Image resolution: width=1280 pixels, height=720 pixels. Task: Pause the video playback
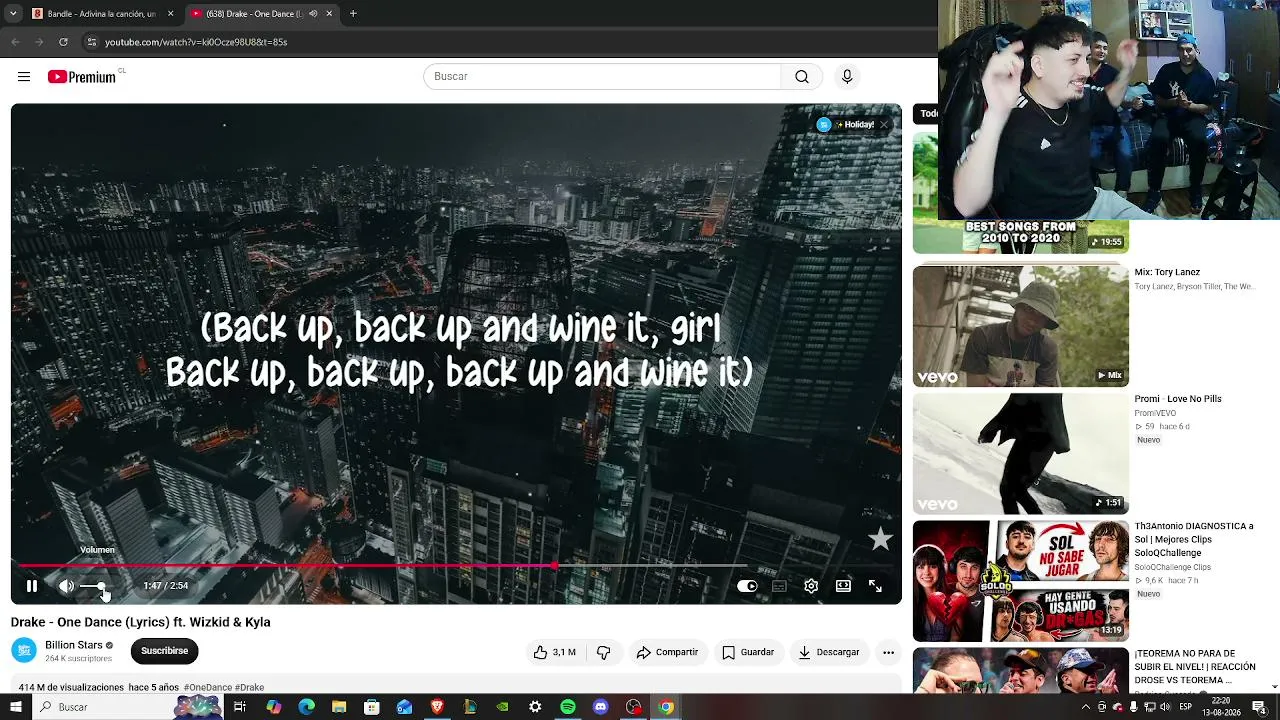pyautogui.click(x=32, y=586)
